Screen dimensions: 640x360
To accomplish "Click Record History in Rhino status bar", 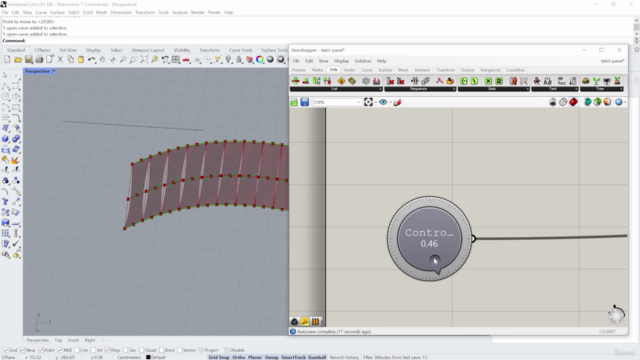I will (344, 357).
